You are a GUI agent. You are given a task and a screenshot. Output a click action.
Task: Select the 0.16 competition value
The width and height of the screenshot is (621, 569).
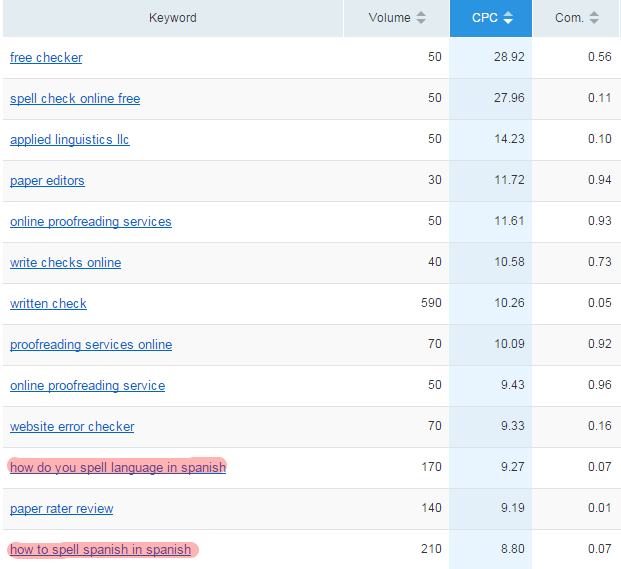point(600,426)
